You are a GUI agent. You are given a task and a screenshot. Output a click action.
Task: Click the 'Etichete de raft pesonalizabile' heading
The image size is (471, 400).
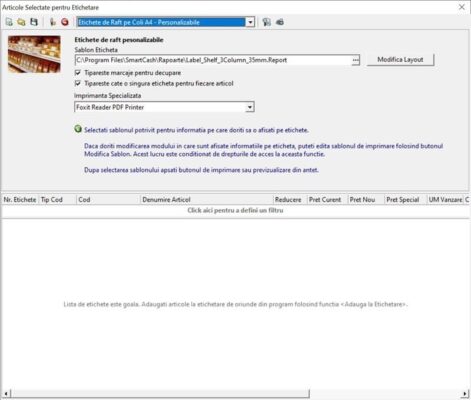[x=119, y=40]
